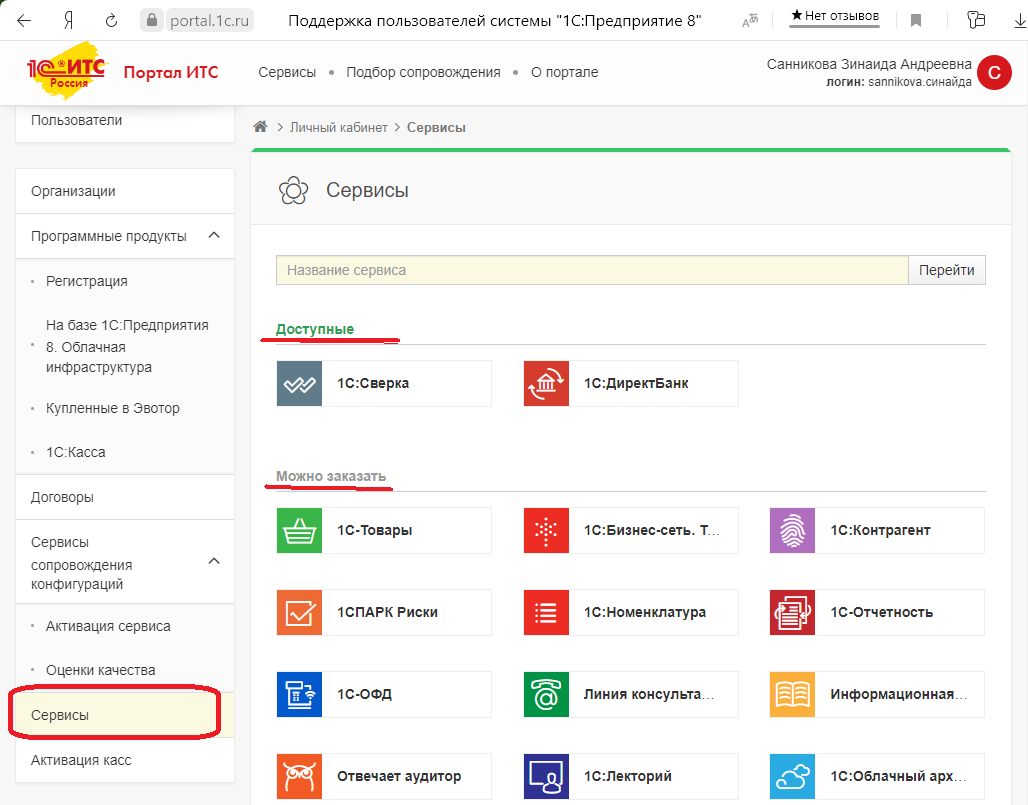Click the Линия консультаций phone icon
This screenshot has width=1028, height=805.
click(x=546, y=694)
